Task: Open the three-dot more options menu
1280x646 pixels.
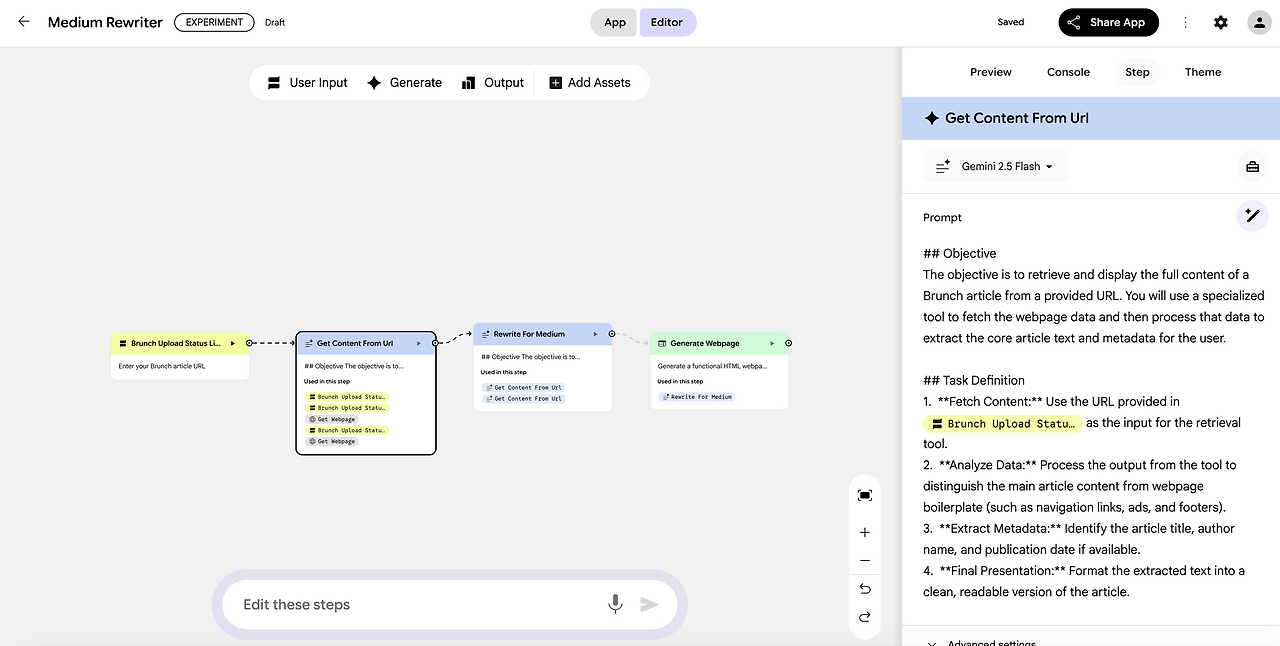Action: (1186, 22)
